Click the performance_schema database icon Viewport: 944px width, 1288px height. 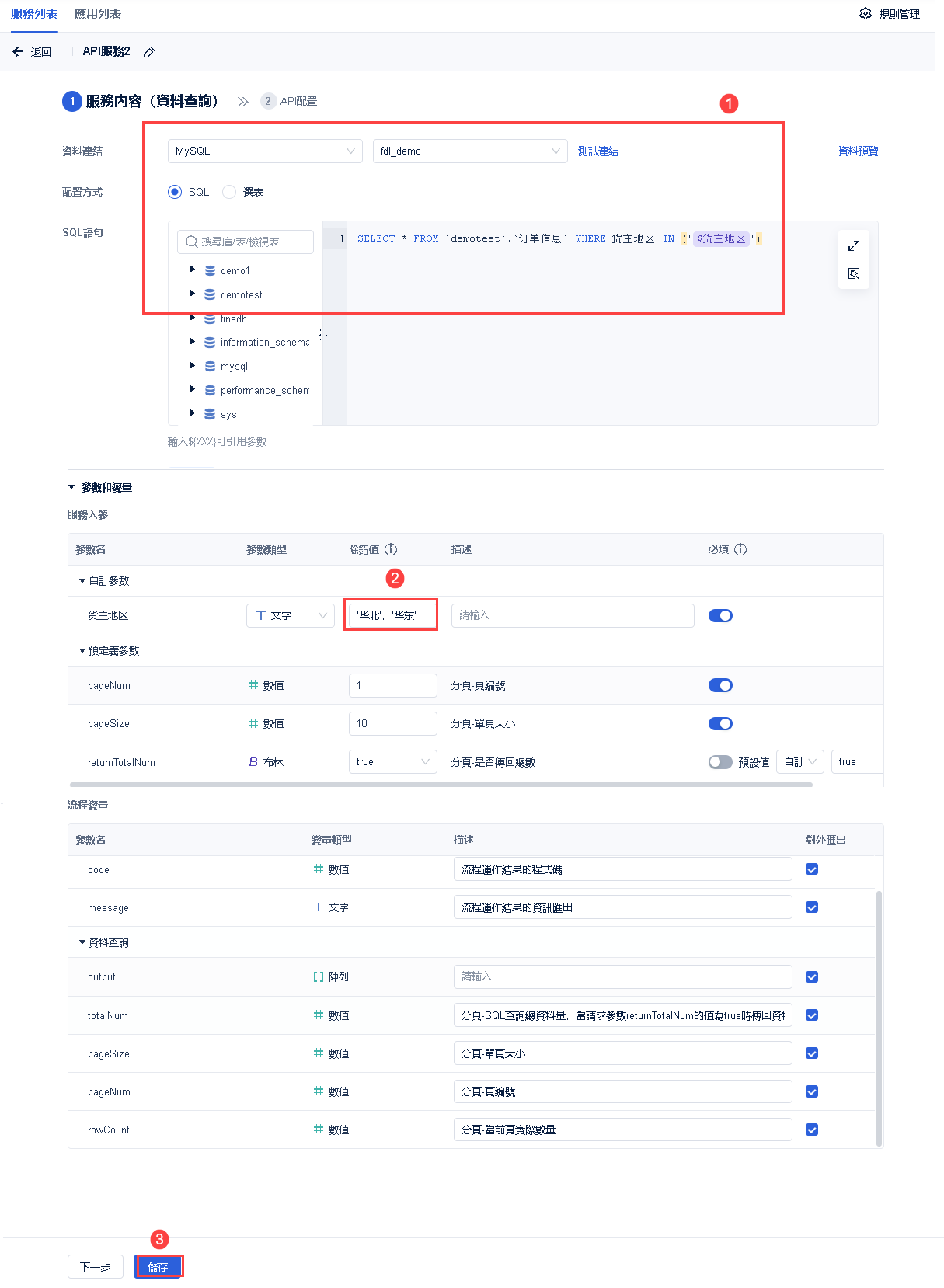coord(210,390)
